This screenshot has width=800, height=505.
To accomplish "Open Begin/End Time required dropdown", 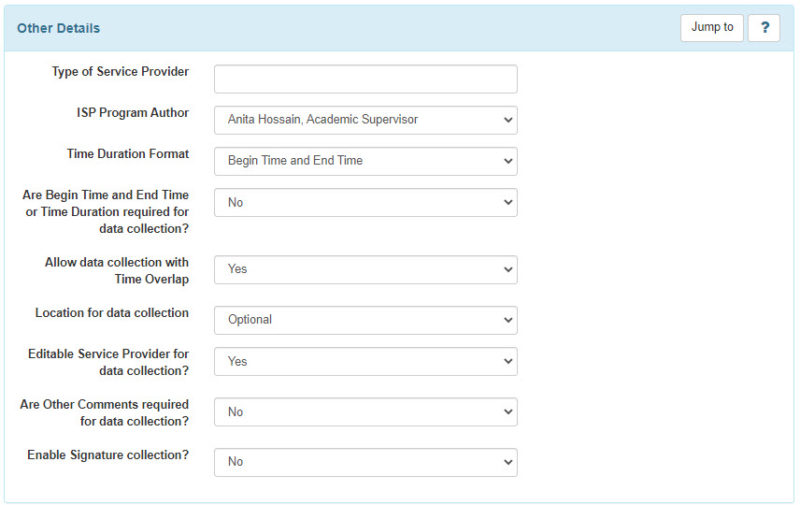I will click(365, 203).
